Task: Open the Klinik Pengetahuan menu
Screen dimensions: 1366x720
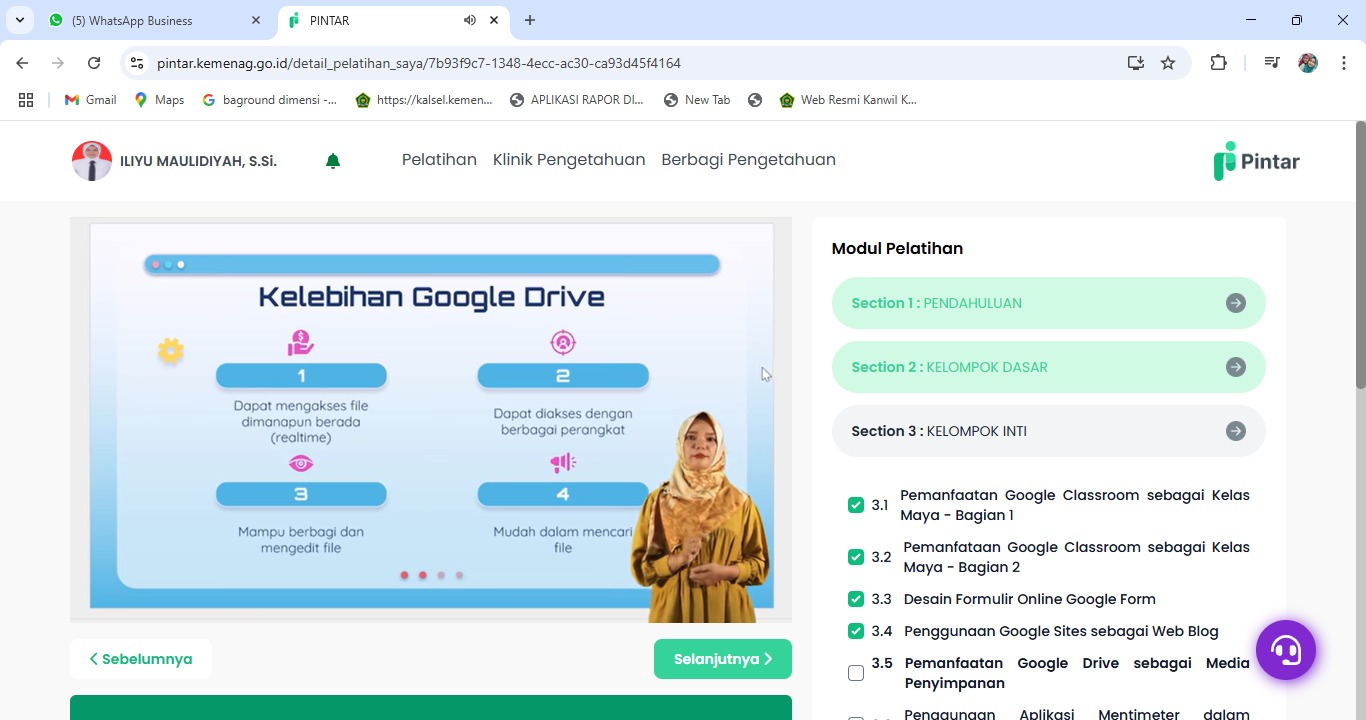Action: pyautogui.click(x=569, y=160)
